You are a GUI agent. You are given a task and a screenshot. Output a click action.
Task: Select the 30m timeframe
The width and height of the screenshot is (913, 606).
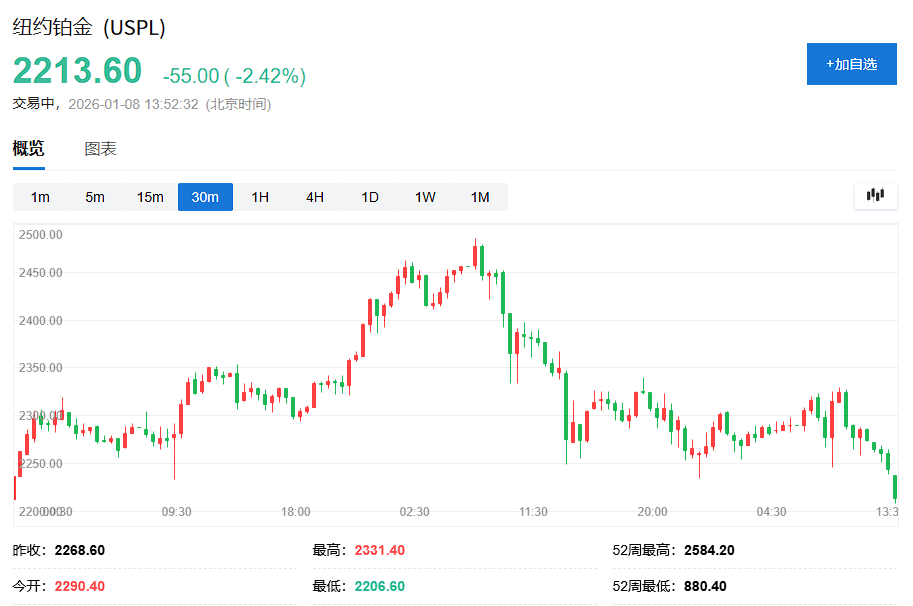coord(205,197)
